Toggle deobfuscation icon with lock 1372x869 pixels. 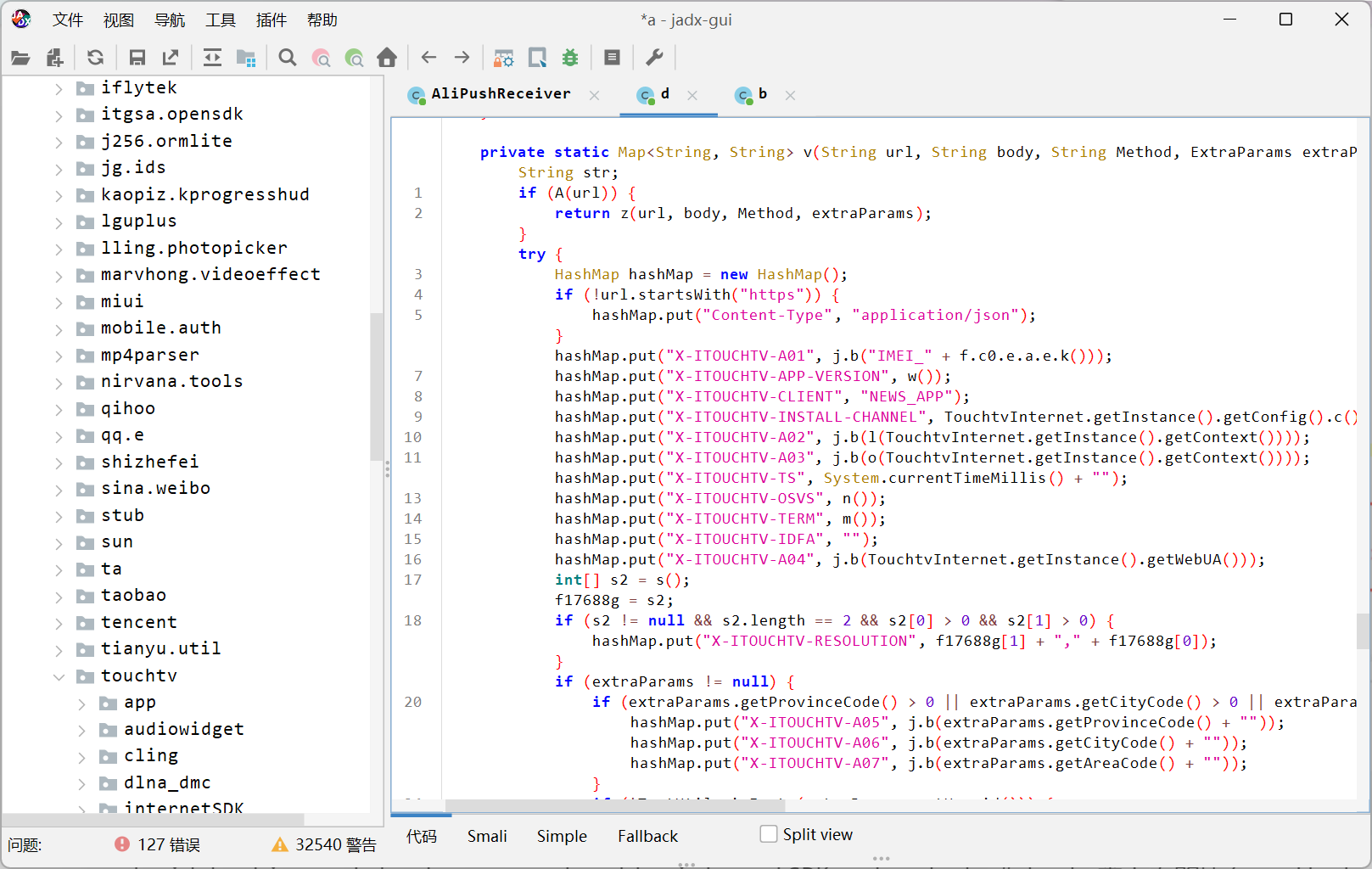(x=503, y=58)
